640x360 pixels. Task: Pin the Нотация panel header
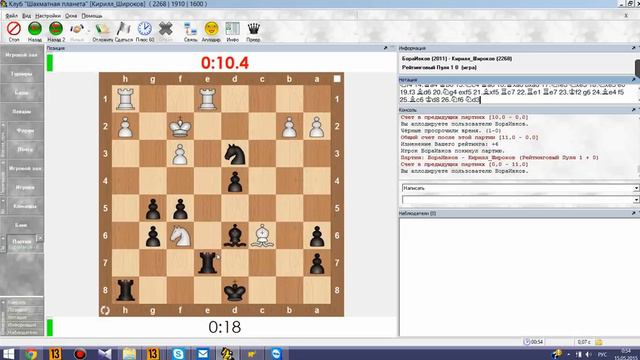coord(633,80)
